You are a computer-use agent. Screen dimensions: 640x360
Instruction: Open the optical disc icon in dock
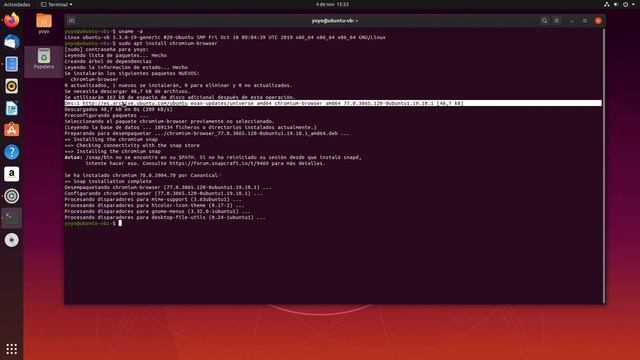[11, 240]
